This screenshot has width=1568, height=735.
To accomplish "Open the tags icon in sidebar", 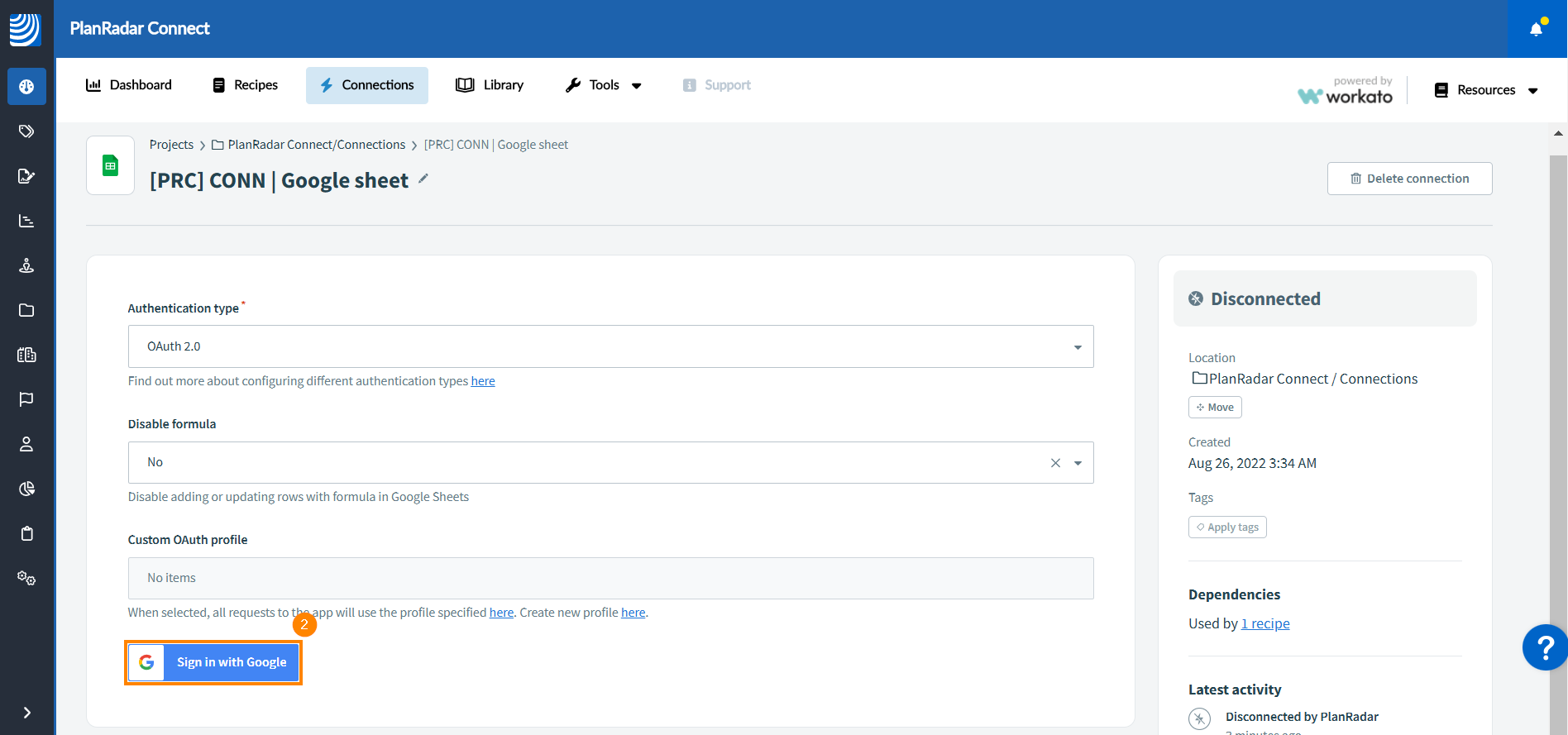I will [x=26, y=131].
